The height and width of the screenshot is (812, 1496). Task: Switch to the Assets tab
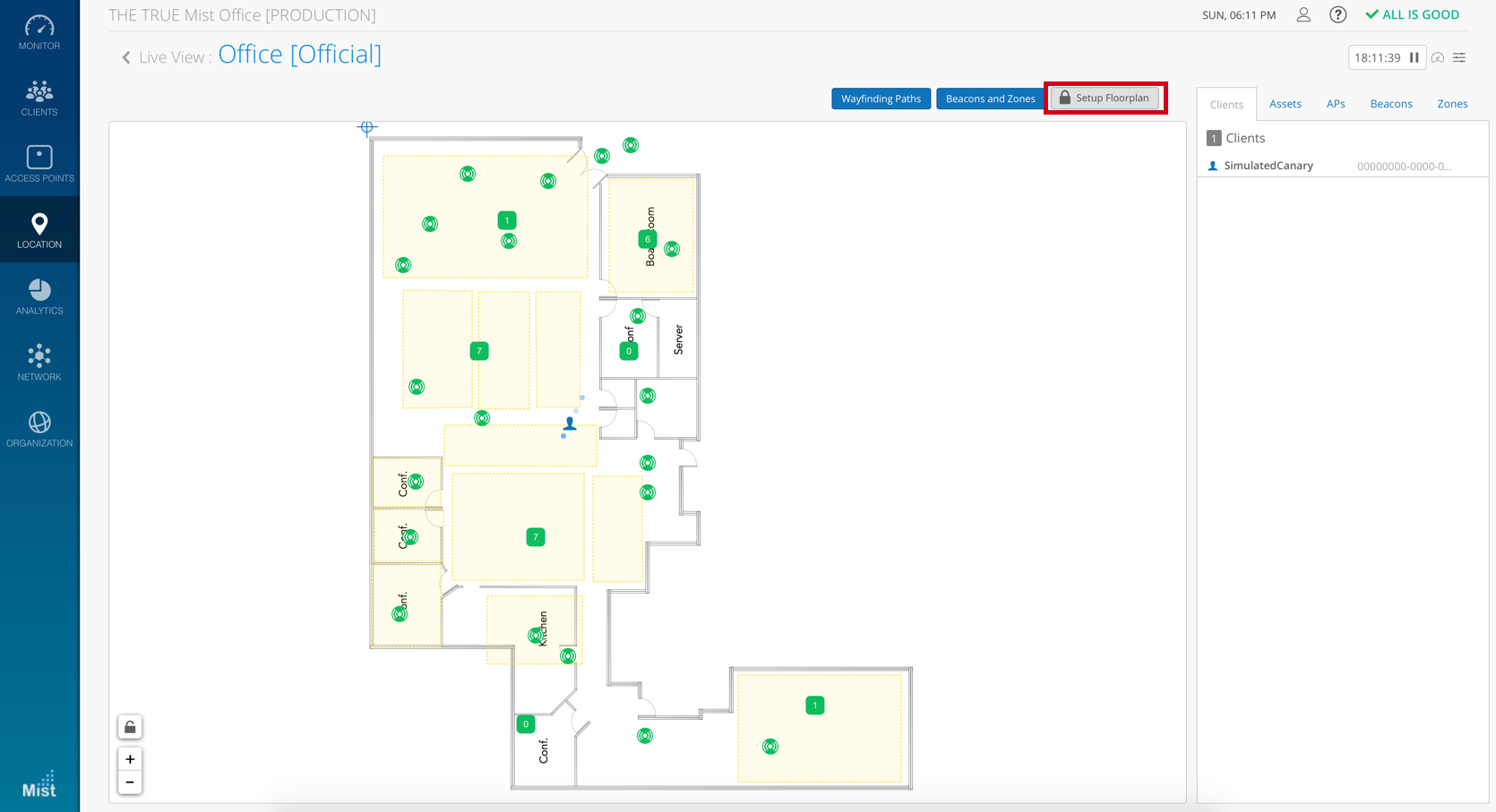point(1285,104)
